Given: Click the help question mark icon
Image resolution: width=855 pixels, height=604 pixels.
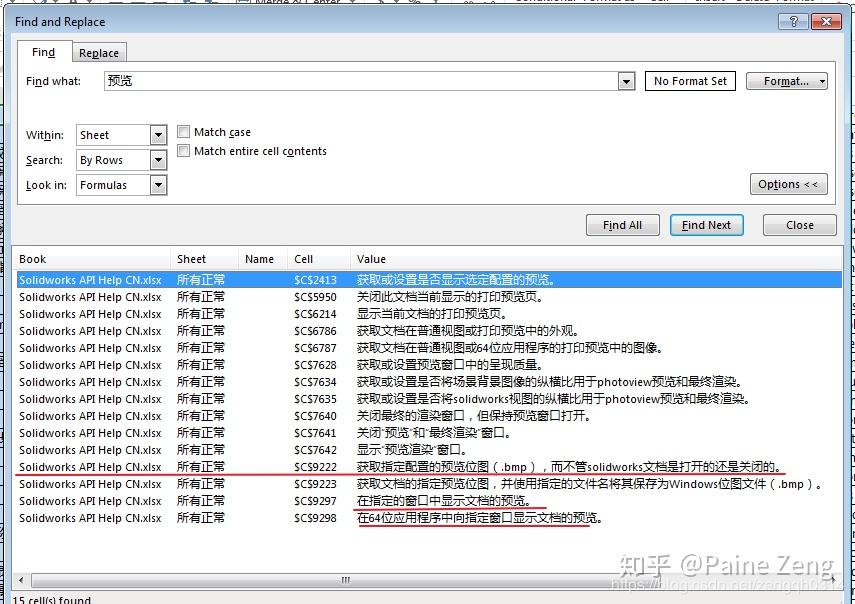Looking at the screenshot, I should pos(793,21).
